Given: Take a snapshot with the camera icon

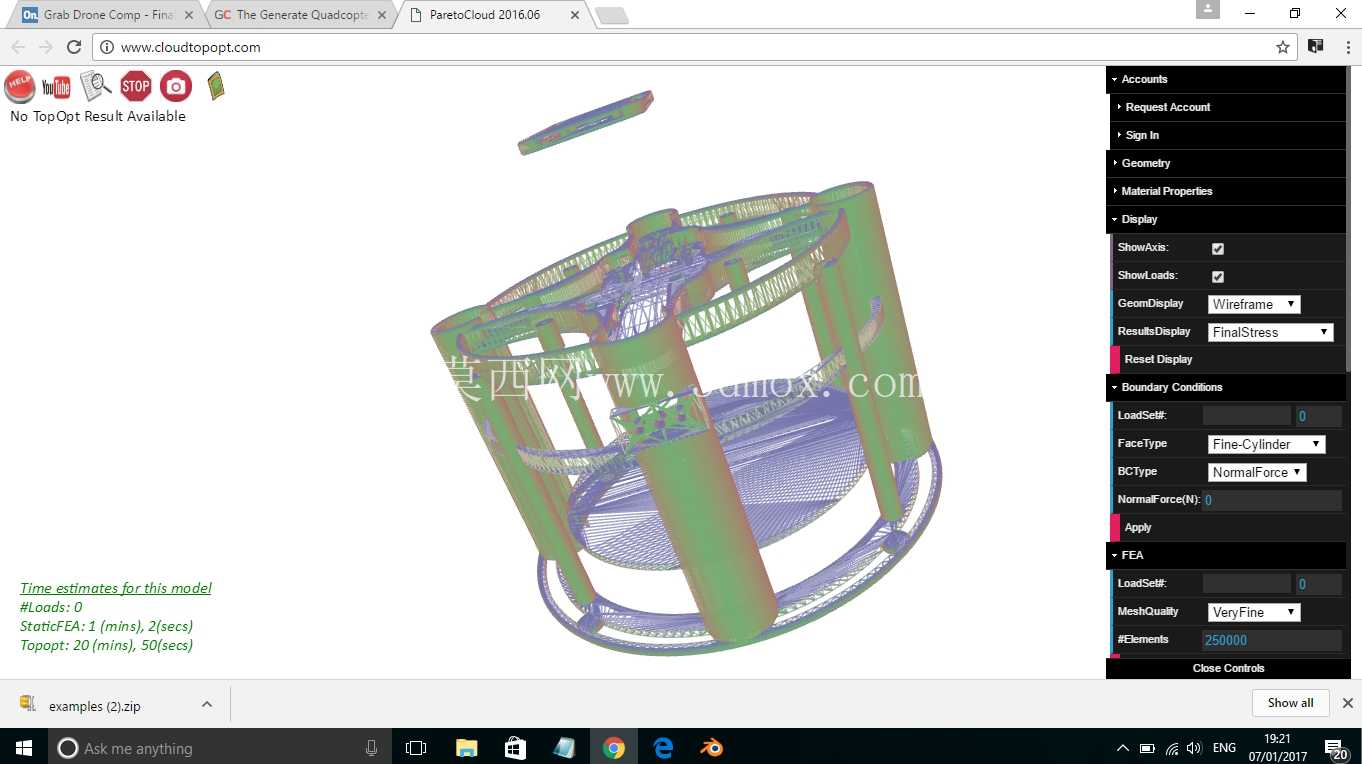Looking at the screenshot, I should (176, 87).
